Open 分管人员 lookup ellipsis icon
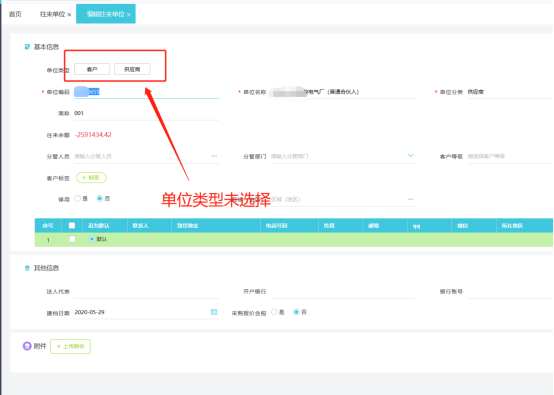This screenshot has height=395, width=554. [214, 156]
